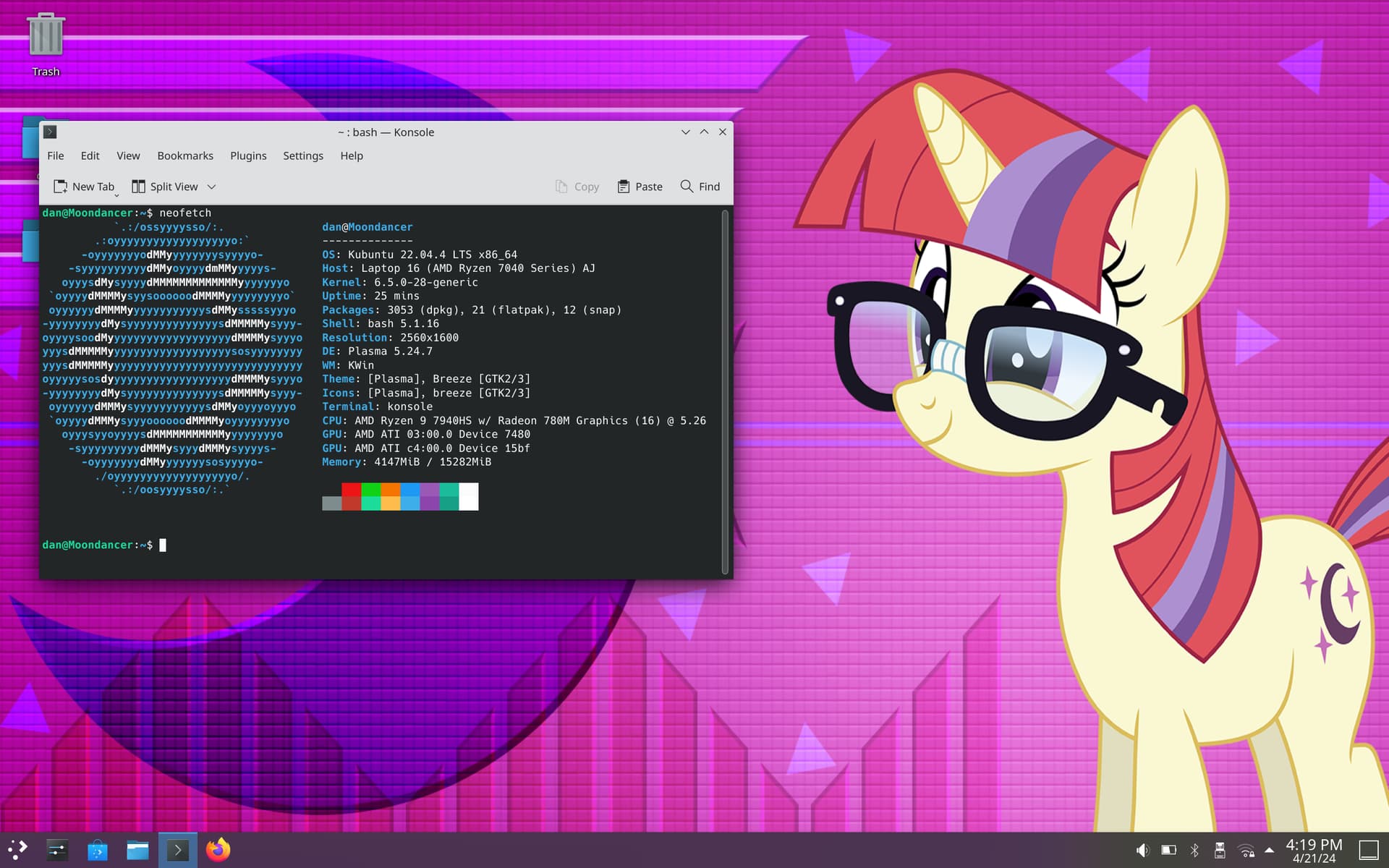Click the red color block in neofetch
1389x868 pixels.
pyautogui.click(x=352, y=490)
